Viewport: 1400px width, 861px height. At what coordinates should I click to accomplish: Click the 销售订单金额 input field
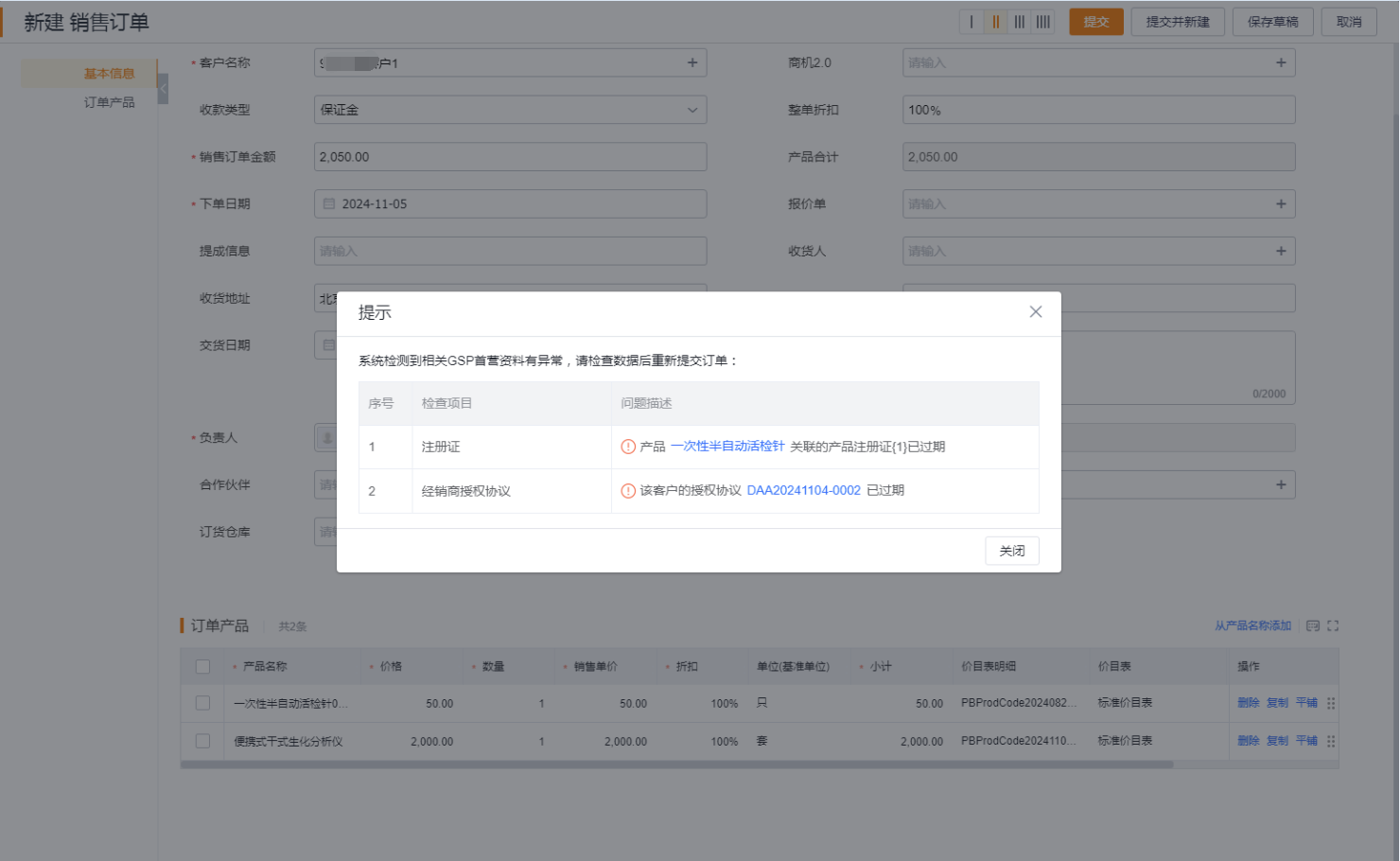(511, 157)
